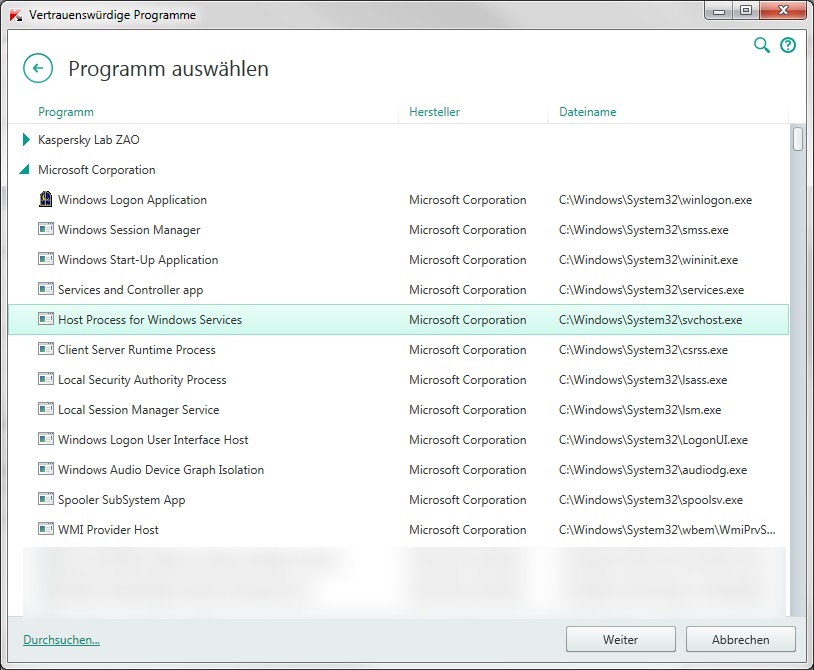Click the smss.exe file path
Screen dimensions: 814x670
[x=644, y=230]
